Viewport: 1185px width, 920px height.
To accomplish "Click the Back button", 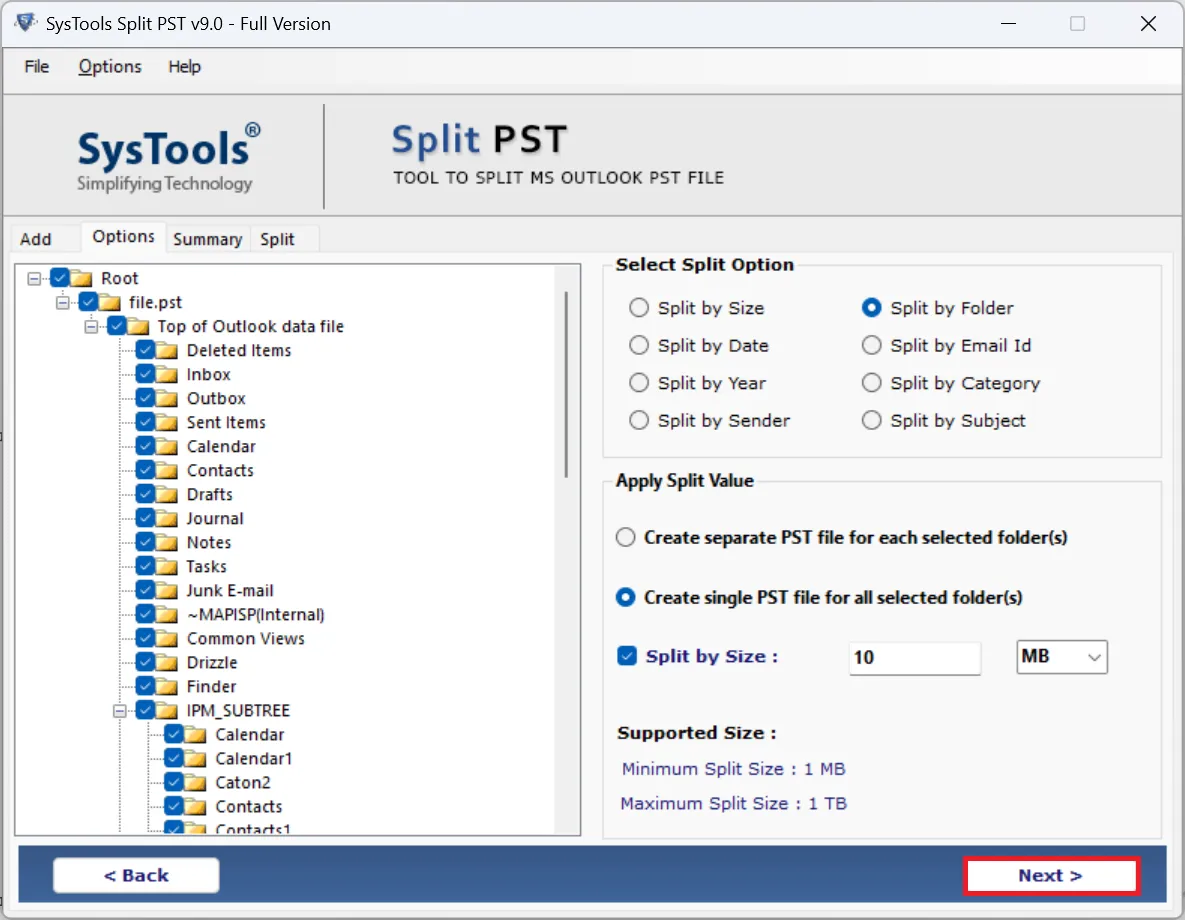I will 136,875.
